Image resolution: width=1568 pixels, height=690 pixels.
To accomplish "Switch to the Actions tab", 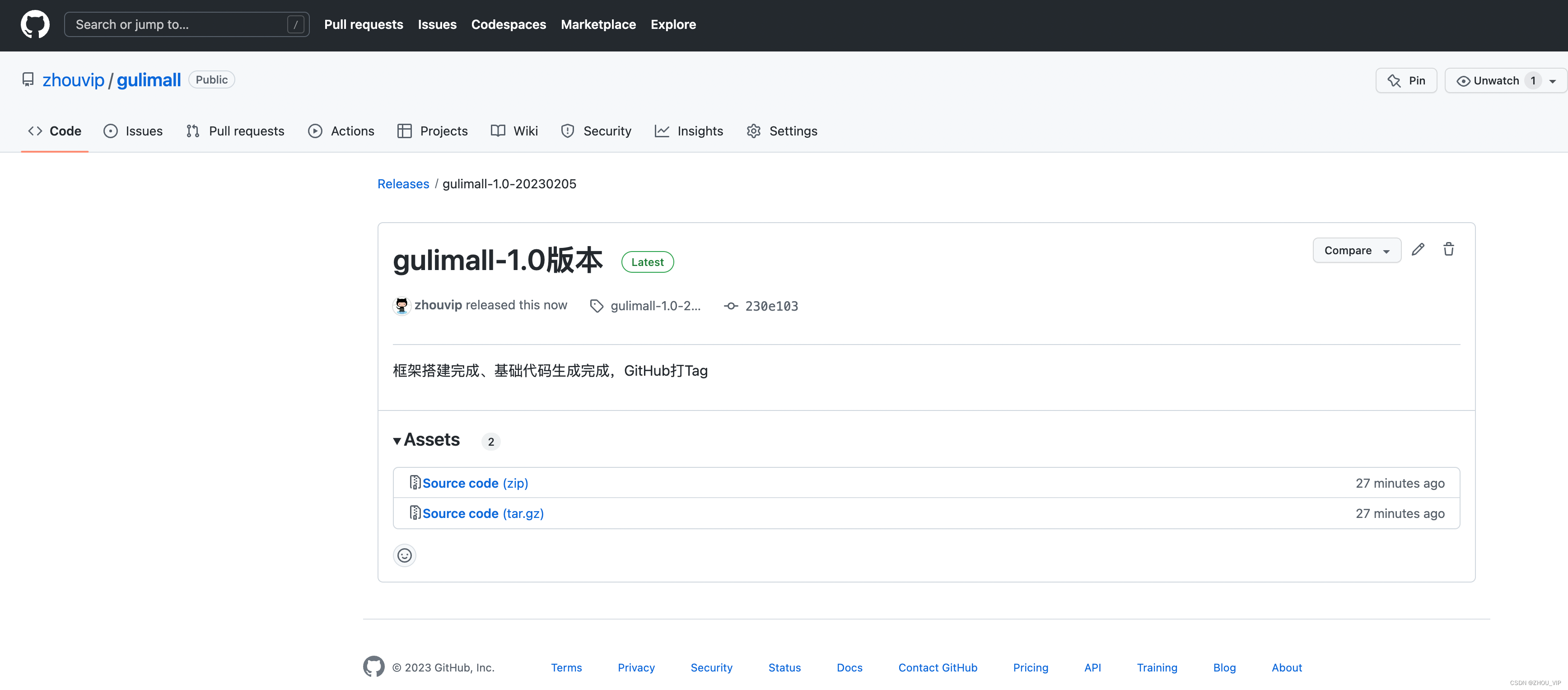I will (341, 131).
